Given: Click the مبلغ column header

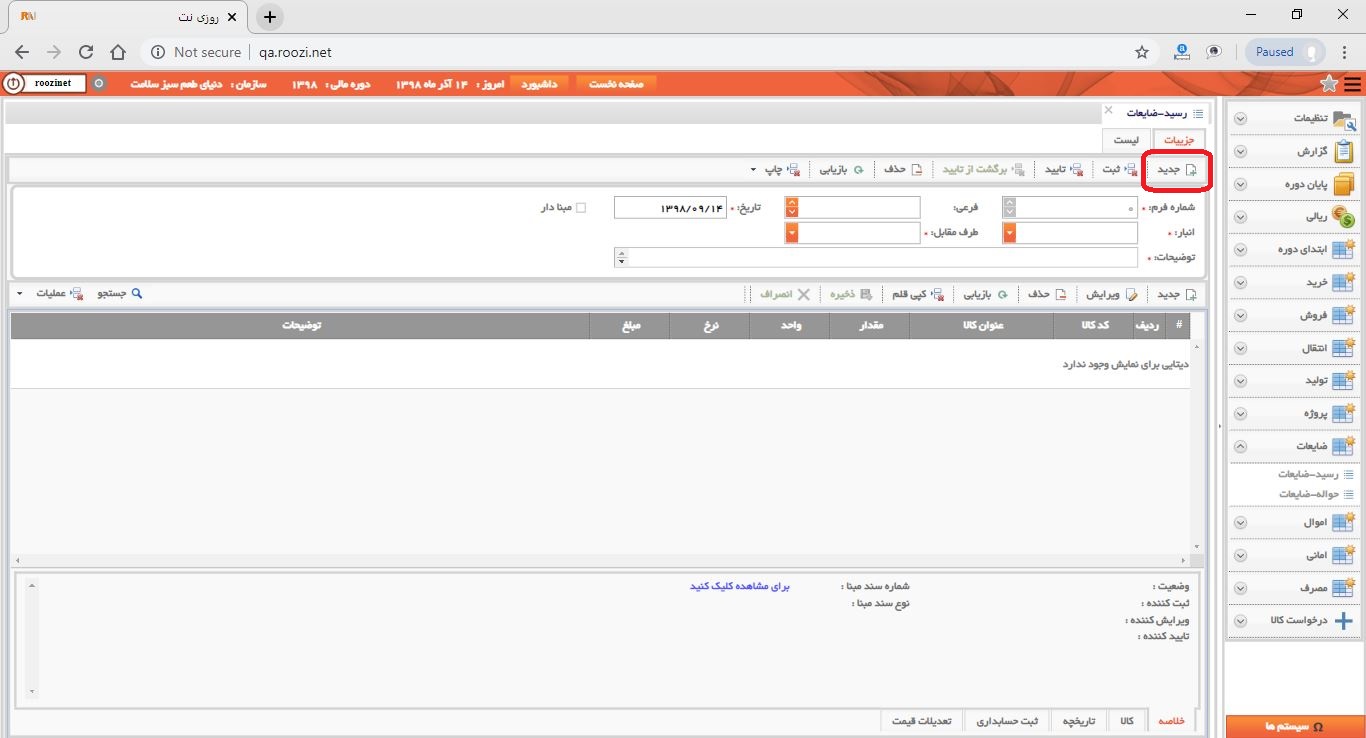Looking at the screenshot, I should pyautogui.click(x=630, y=325).
